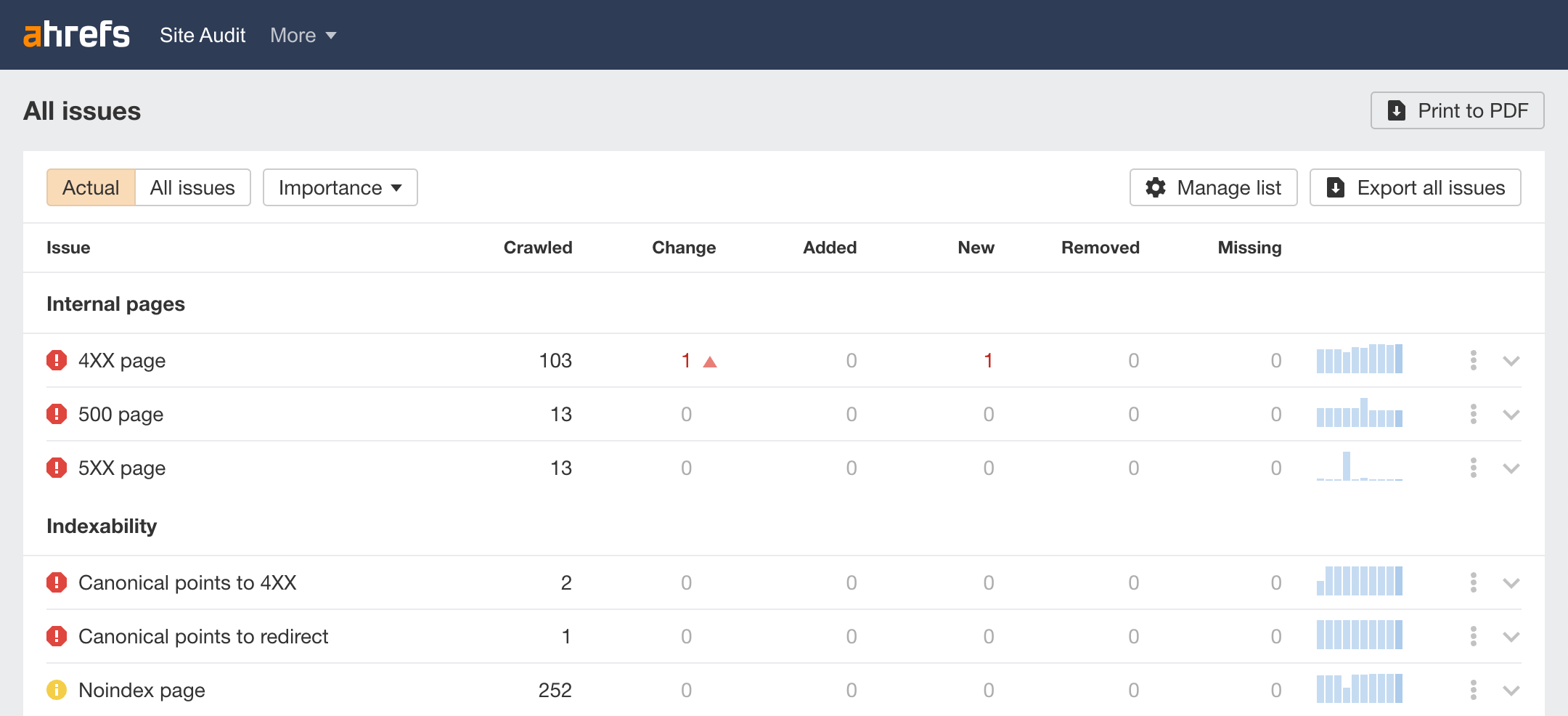The image size is (1568, 716).
Task: Click the red error icon beside 4XX page
Action: (x=57, y=360)
